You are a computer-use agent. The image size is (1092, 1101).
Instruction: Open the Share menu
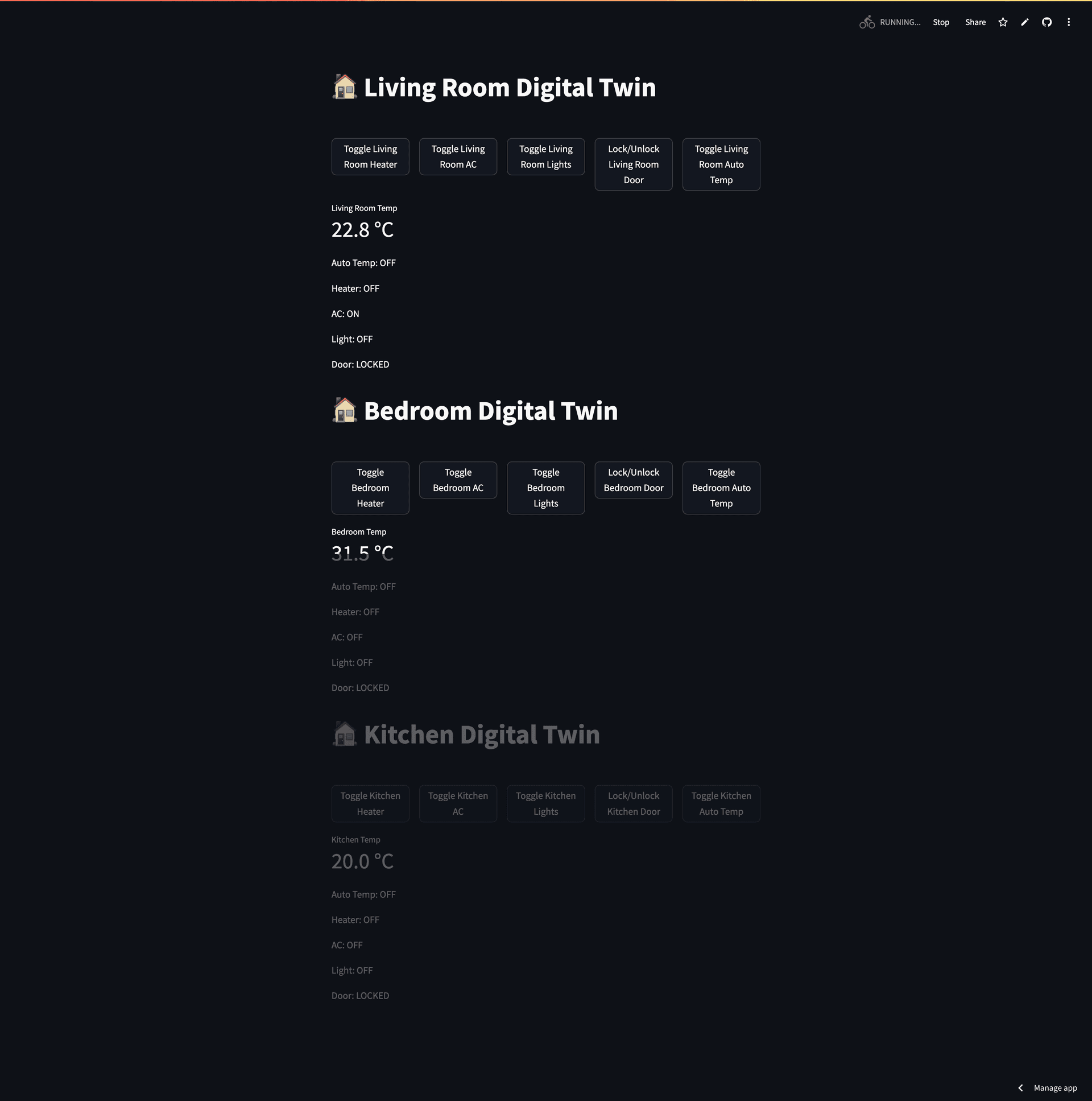point(975,22)
